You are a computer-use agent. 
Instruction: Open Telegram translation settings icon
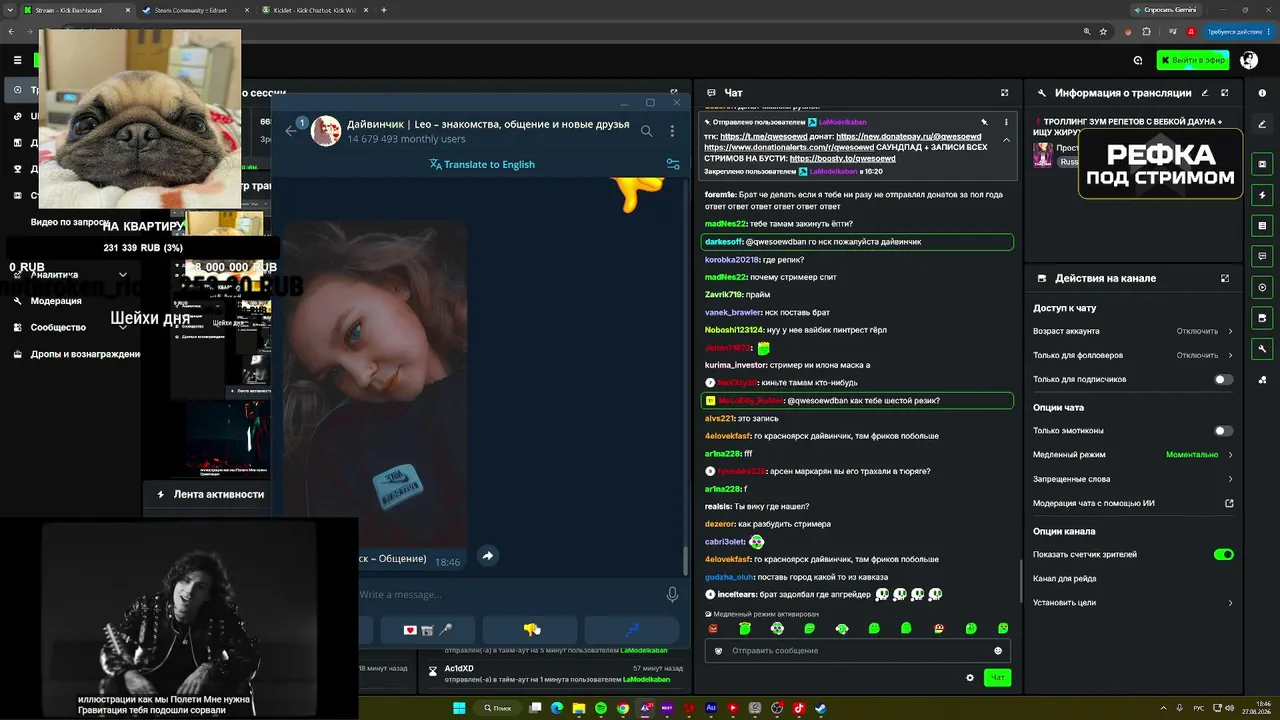coord(673,164)
